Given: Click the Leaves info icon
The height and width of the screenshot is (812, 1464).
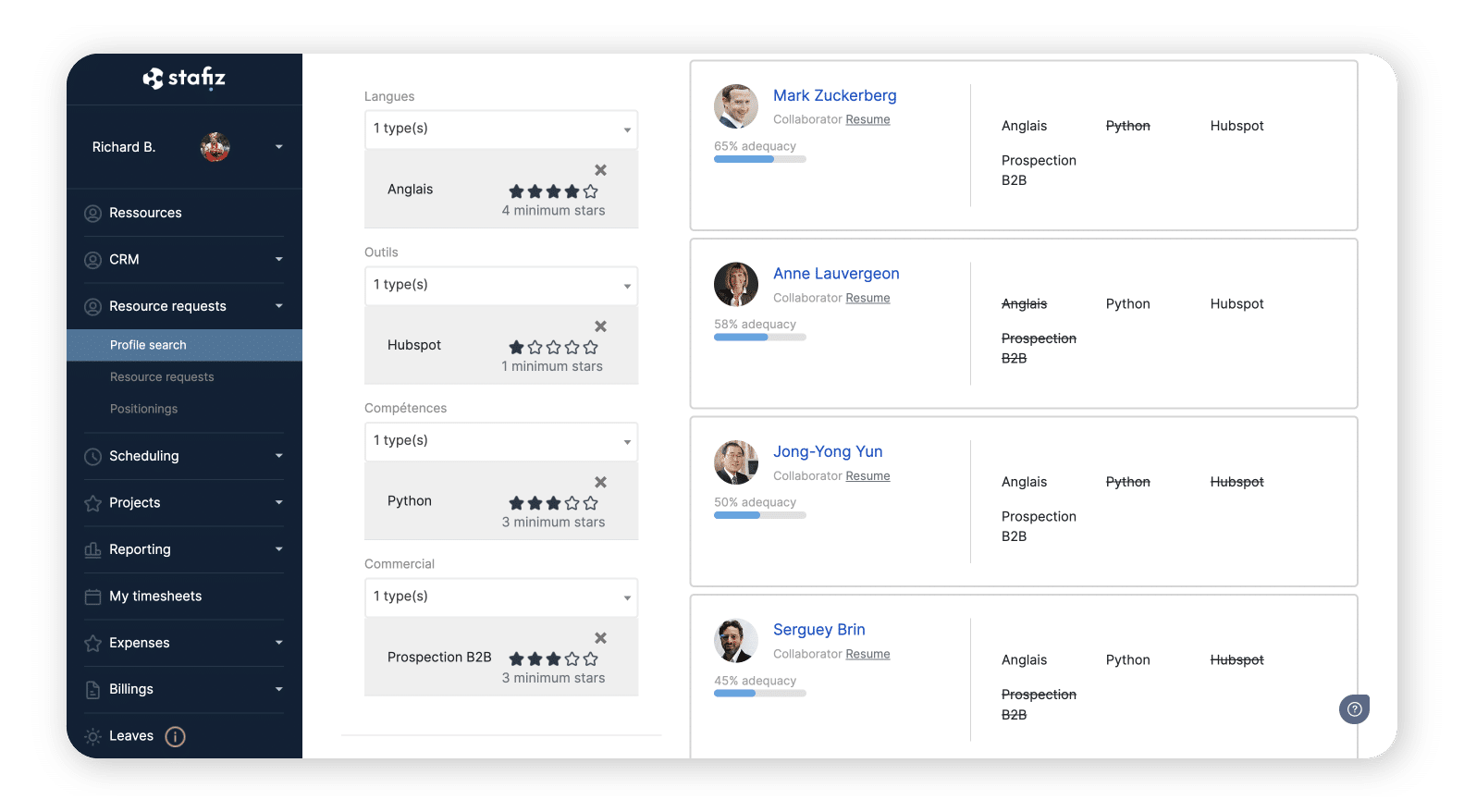Looking at the screenshot, I should [175, 737].
